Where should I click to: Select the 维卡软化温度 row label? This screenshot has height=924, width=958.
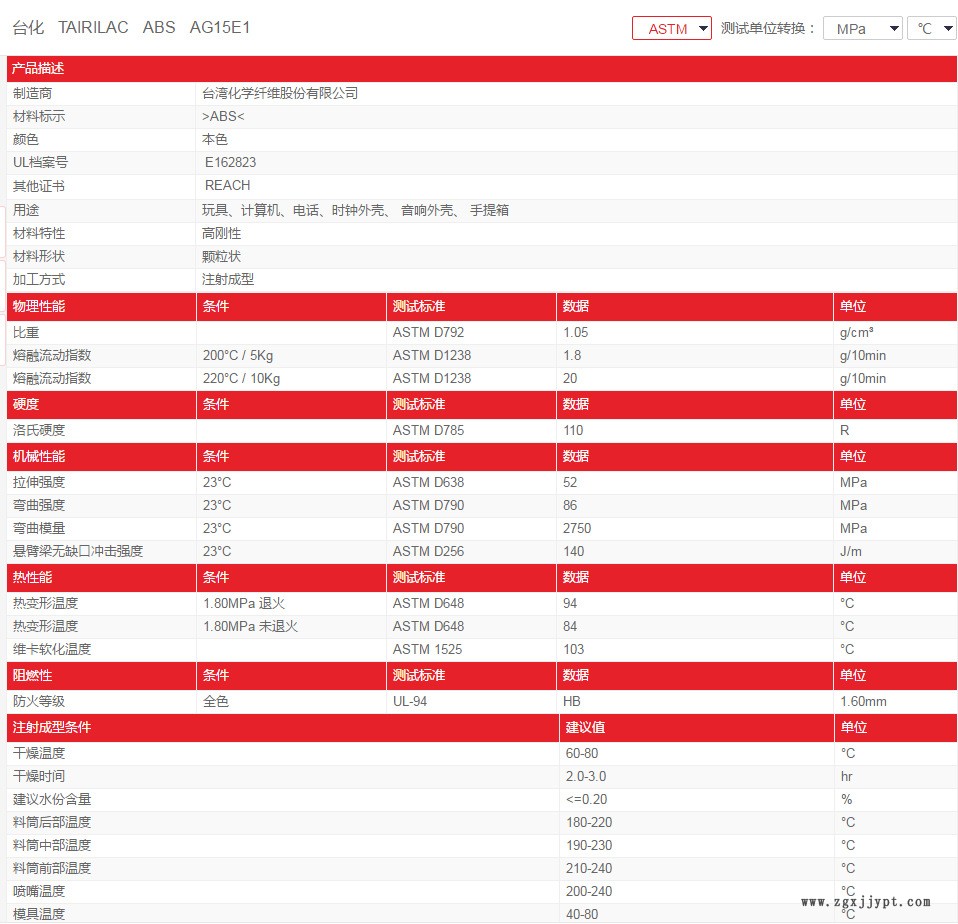click(51, 649)
